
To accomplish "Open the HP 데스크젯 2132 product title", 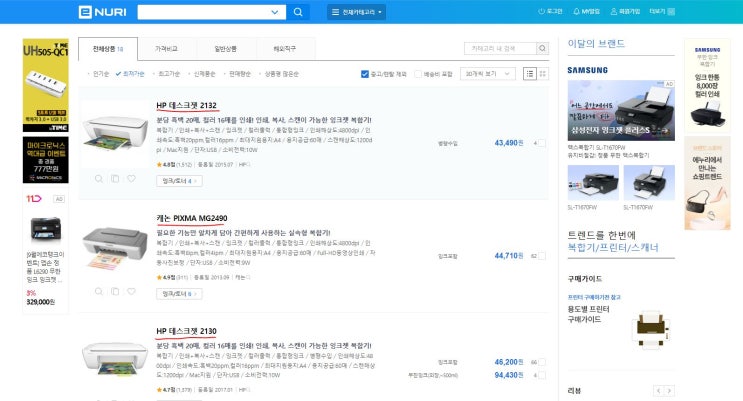I will (186, 105).
